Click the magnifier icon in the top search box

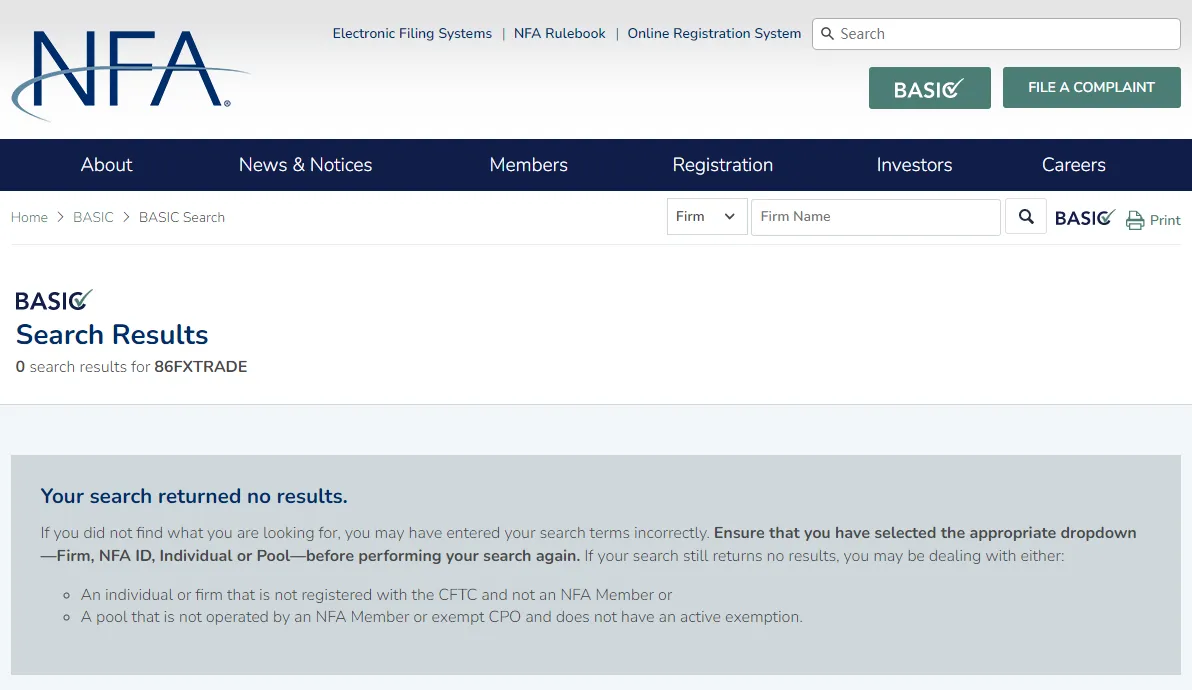[827, 34]
